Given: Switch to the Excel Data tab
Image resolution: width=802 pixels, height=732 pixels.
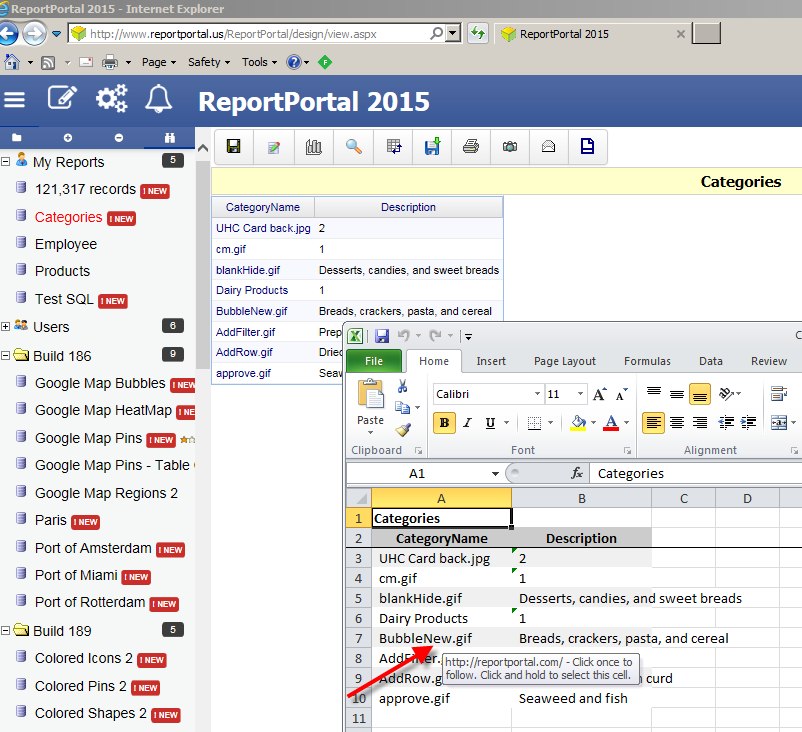Looking at the screenshot, I should click(710, 361).
